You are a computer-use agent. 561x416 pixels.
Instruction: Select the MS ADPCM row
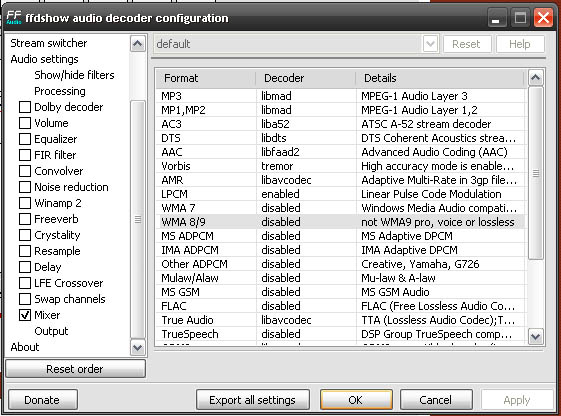tap(341, 236)
